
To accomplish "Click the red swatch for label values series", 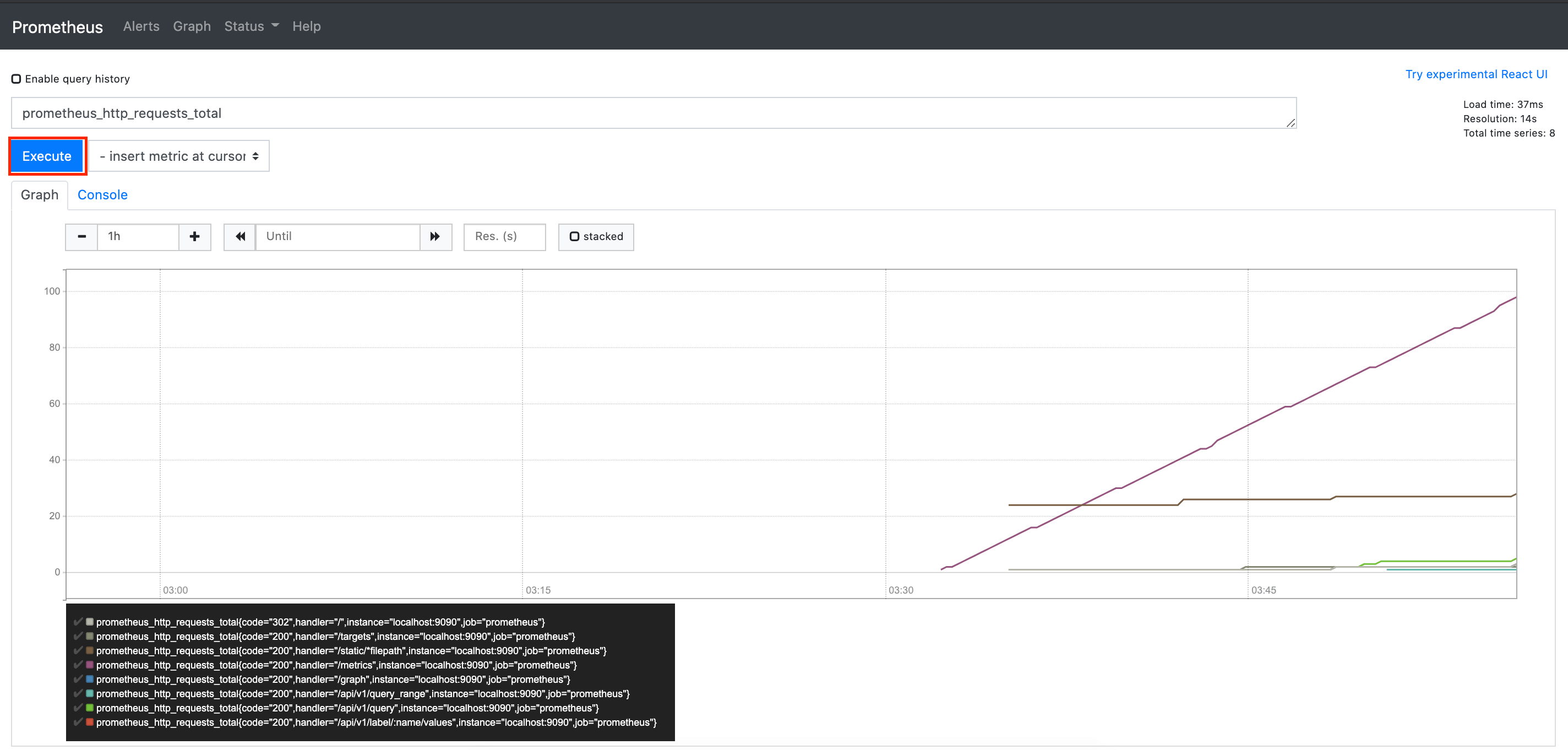I will coord(90,722).
